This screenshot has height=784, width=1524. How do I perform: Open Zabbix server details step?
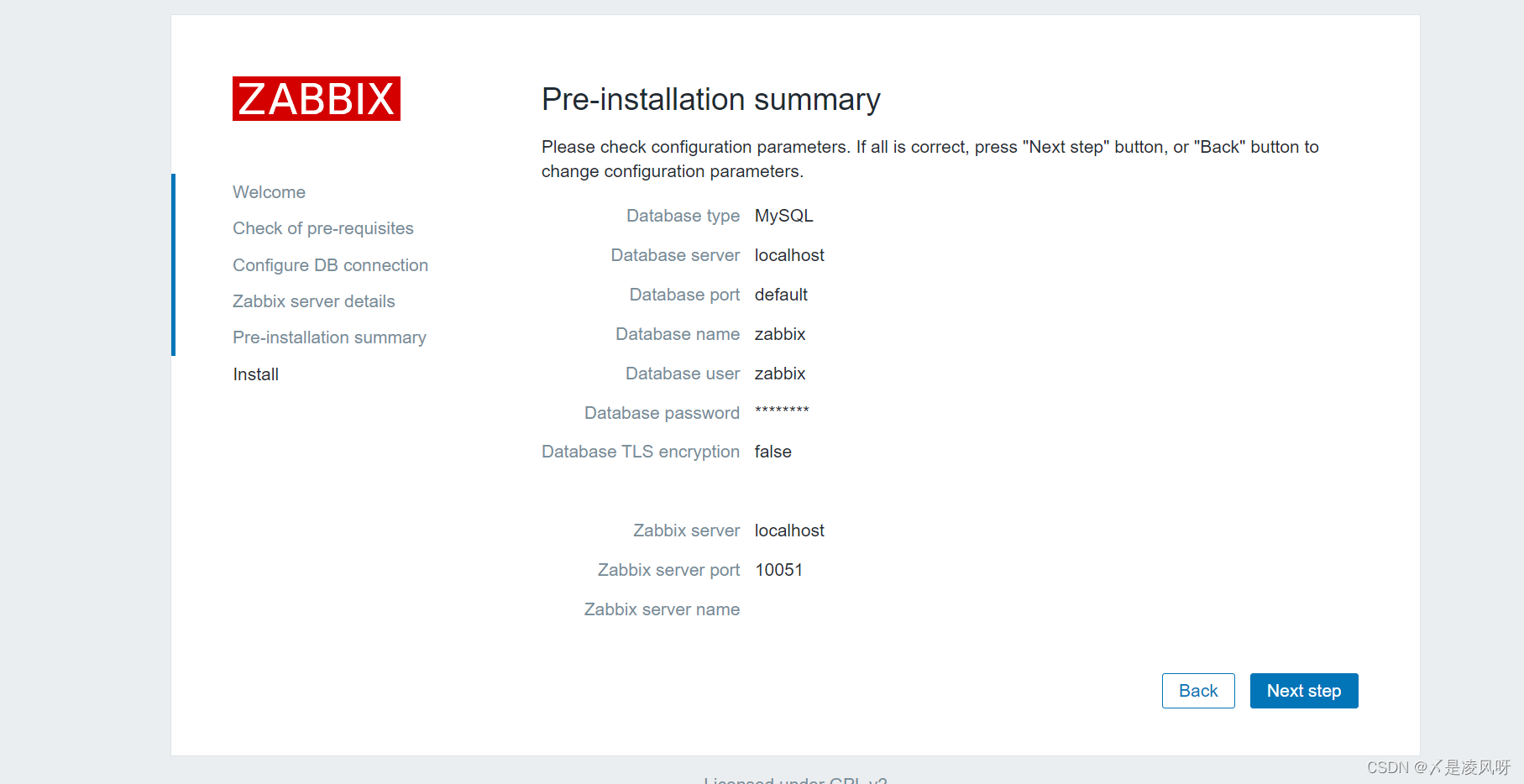coord(313,301)
